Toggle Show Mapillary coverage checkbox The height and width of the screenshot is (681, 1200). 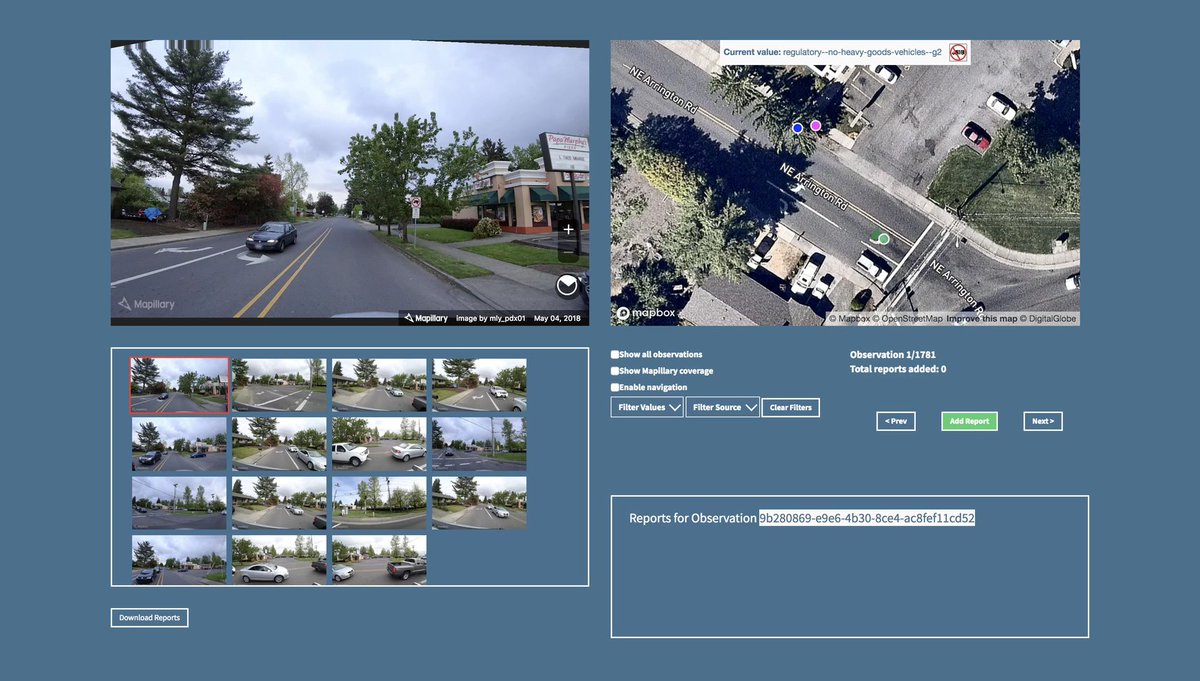point(615,371)
